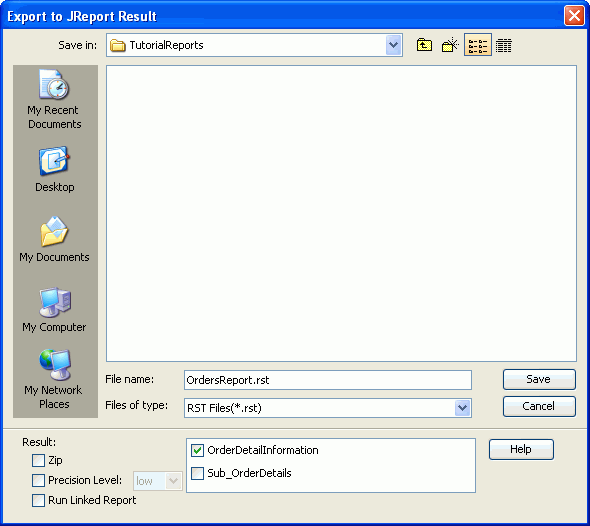Open My Network Places shortcut
Screen dimensions: 590x526
(x=55, y=379)
